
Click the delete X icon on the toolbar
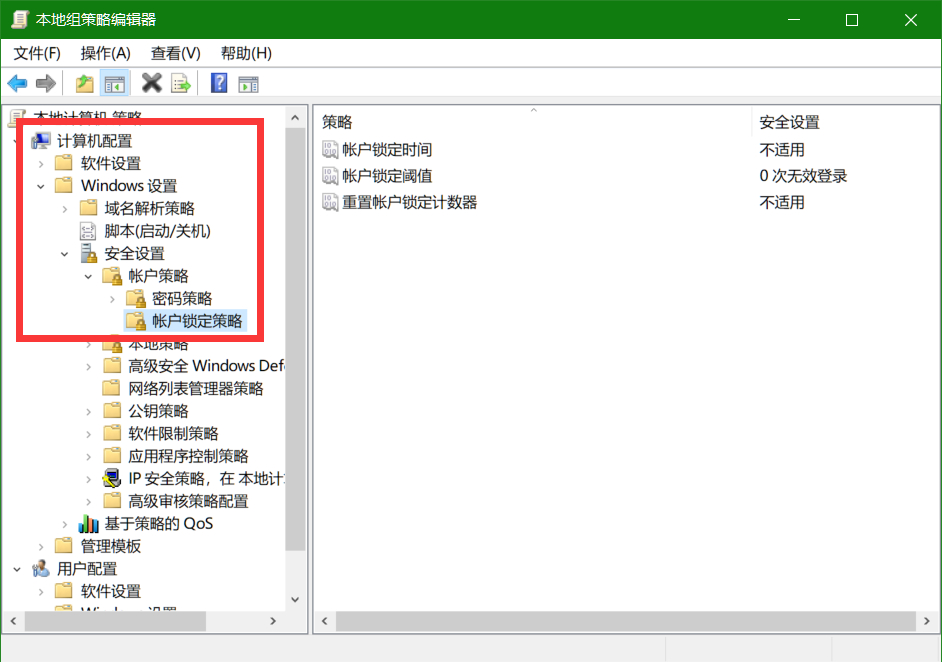152,83
